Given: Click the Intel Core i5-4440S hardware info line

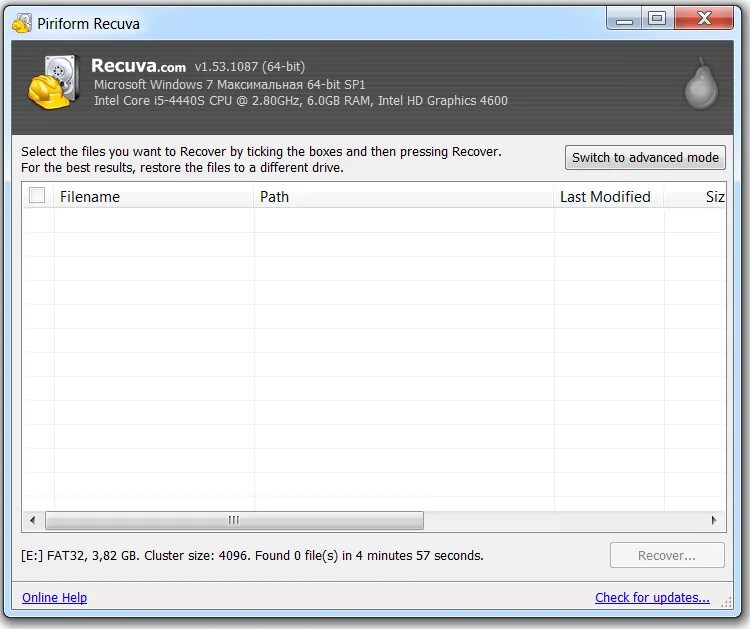Looking at the screenshot, I should [x=301, y=101].
